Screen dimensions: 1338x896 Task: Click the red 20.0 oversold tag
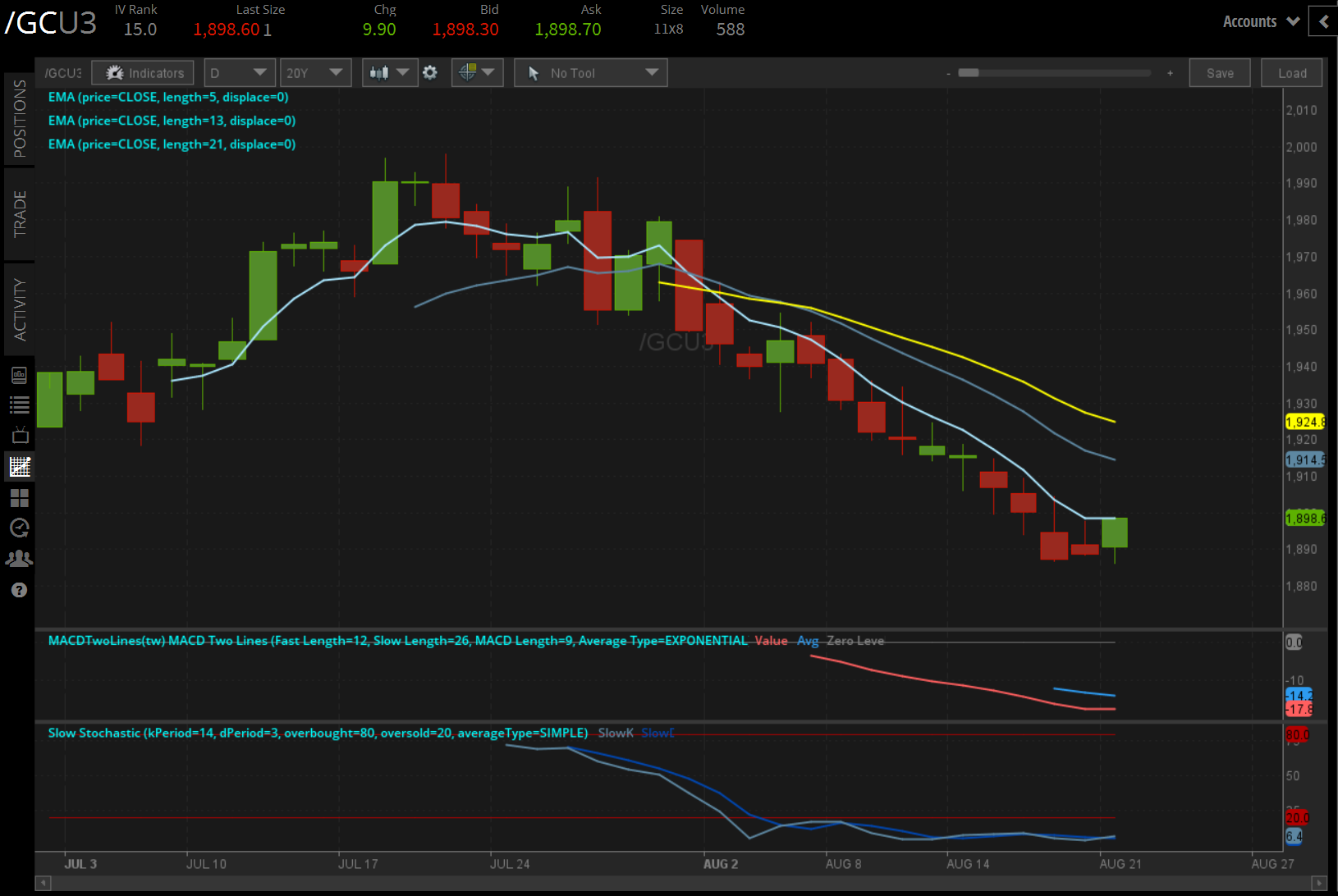1297,817
